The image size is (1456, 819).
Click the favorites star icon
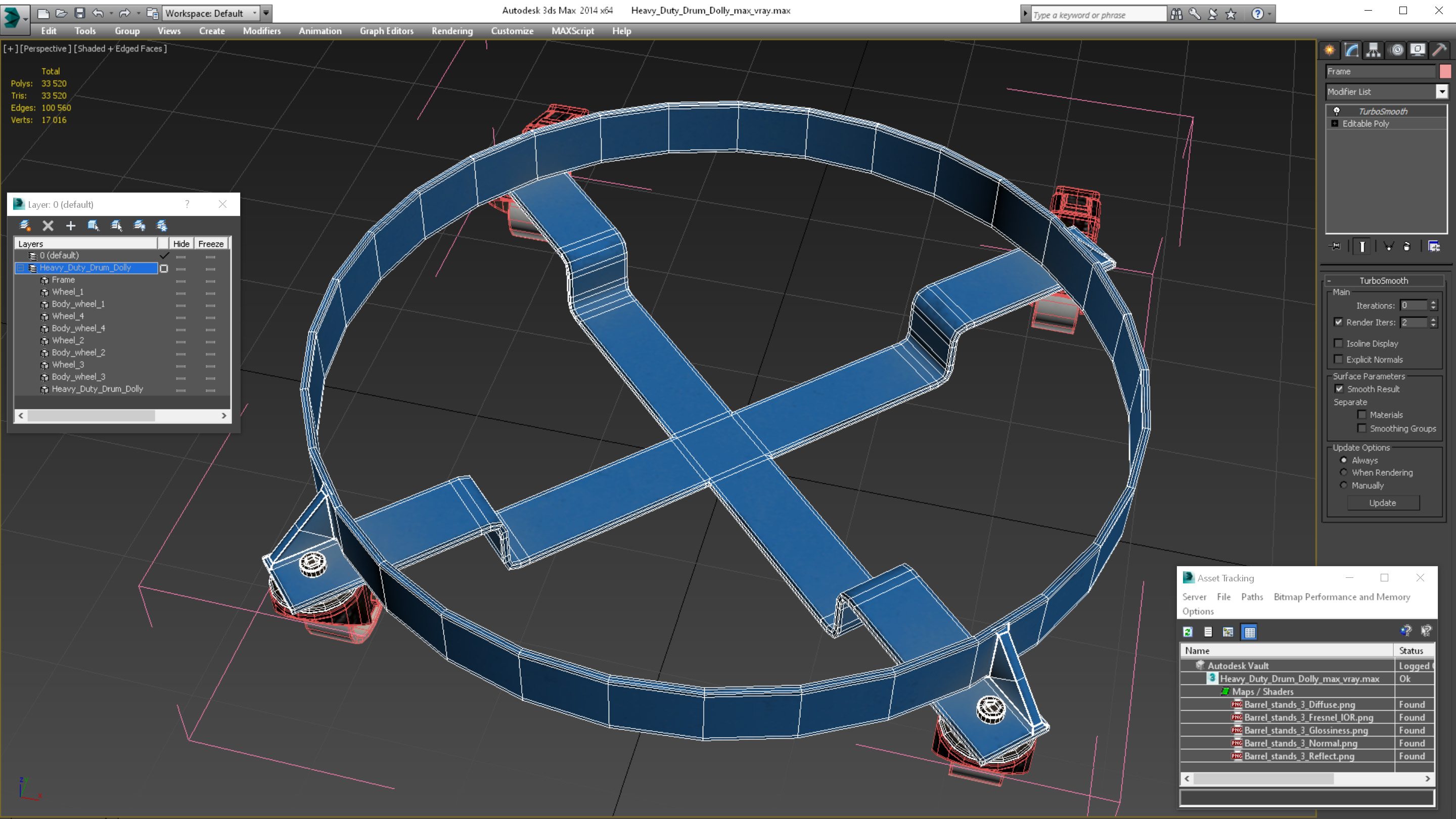click(1231, 14)
